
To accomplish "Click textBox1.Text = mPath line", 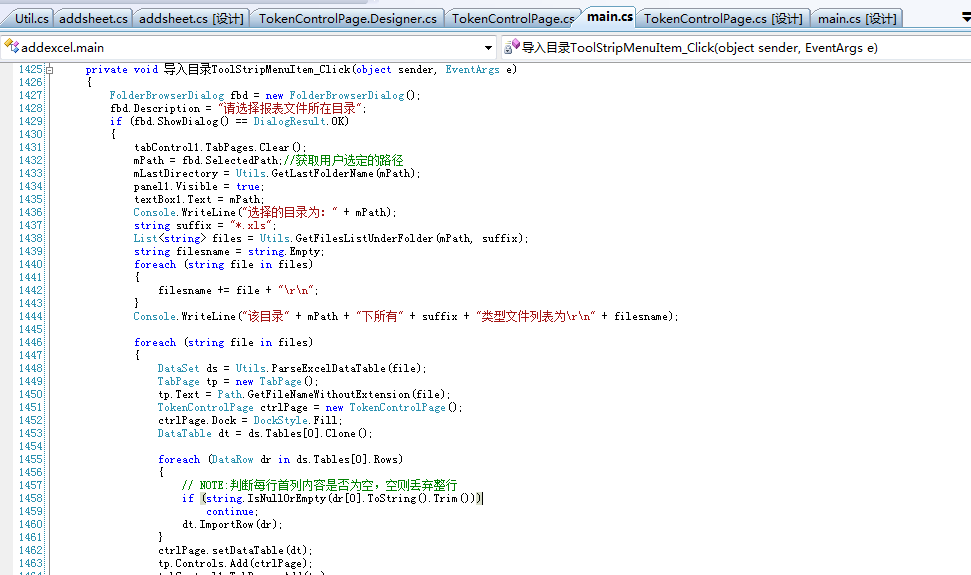I will tap(199, 199).
